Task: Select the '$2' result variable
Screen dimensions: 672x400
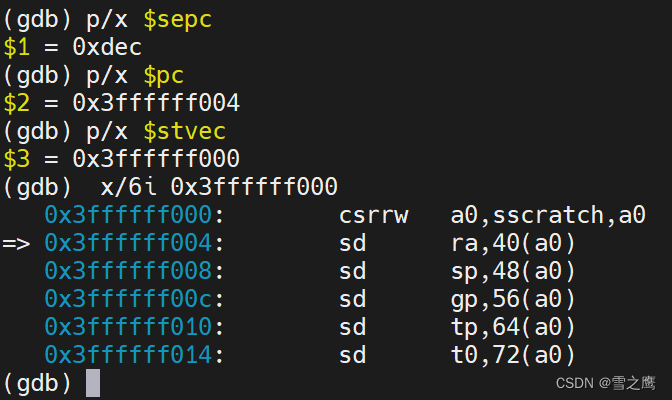Action: (x=17, y=103)
